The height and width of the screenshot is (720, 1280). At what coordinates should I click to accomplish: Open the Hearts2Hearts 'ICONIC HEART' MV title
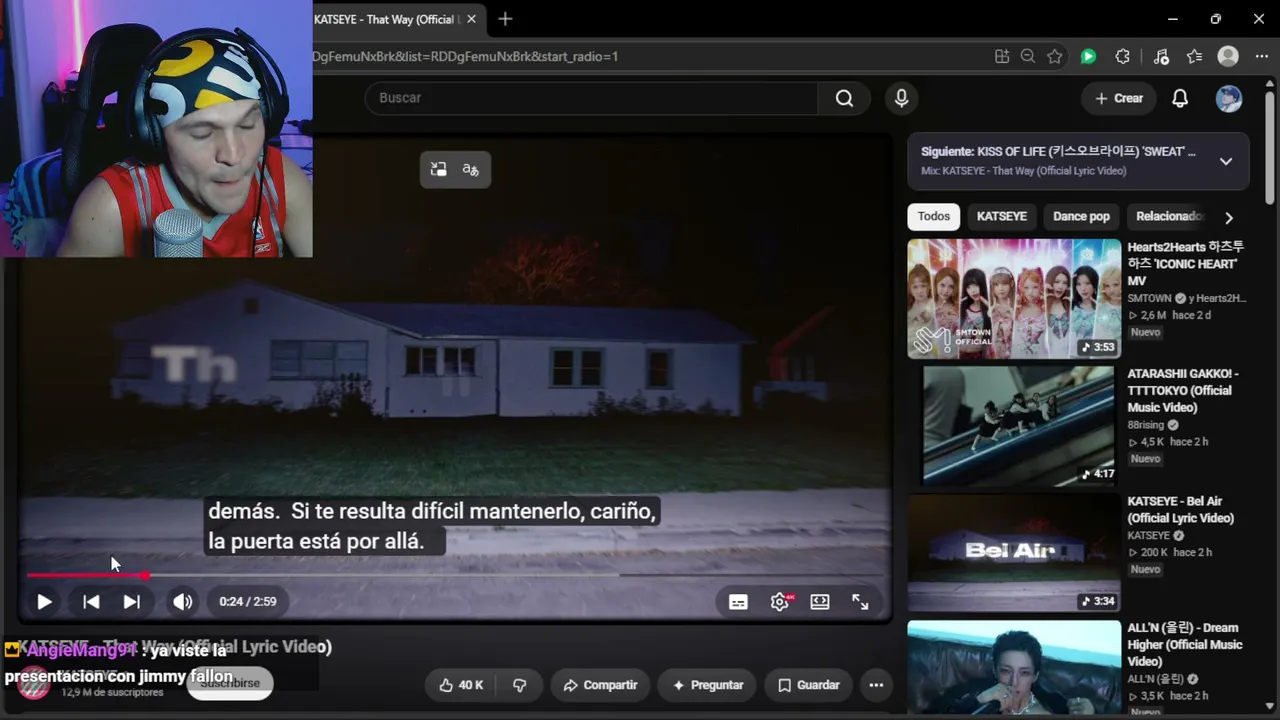coord(1186,264)
